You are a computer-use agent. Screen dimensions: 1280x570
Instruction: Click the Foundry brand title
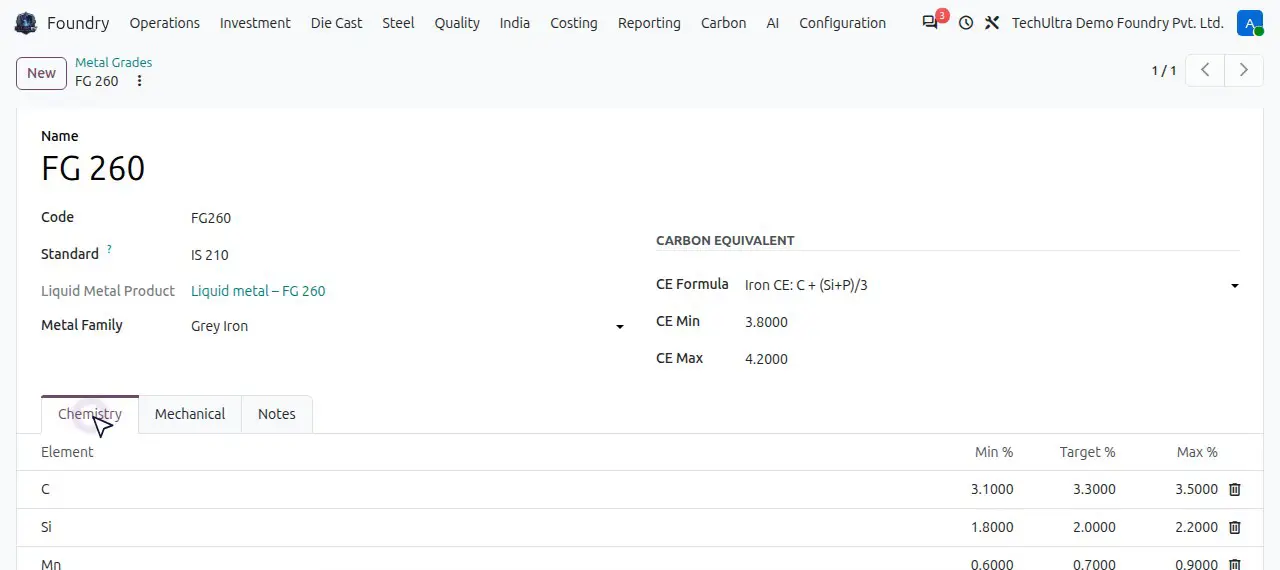(78, 23)
